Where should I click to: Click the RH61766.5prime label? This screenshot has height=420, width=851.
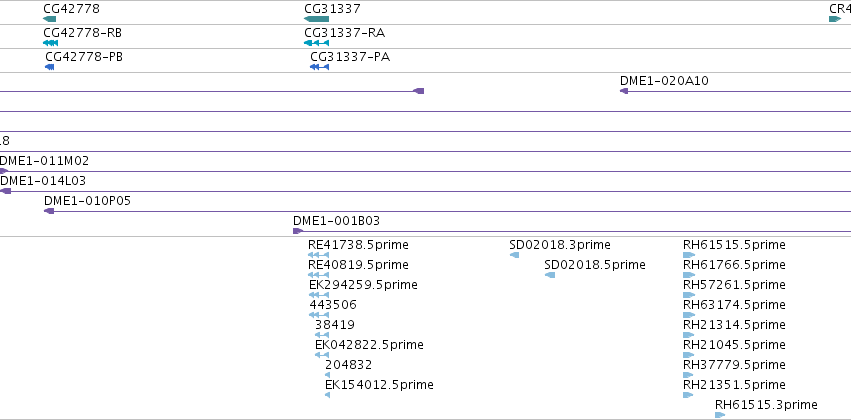pos(734,265)
